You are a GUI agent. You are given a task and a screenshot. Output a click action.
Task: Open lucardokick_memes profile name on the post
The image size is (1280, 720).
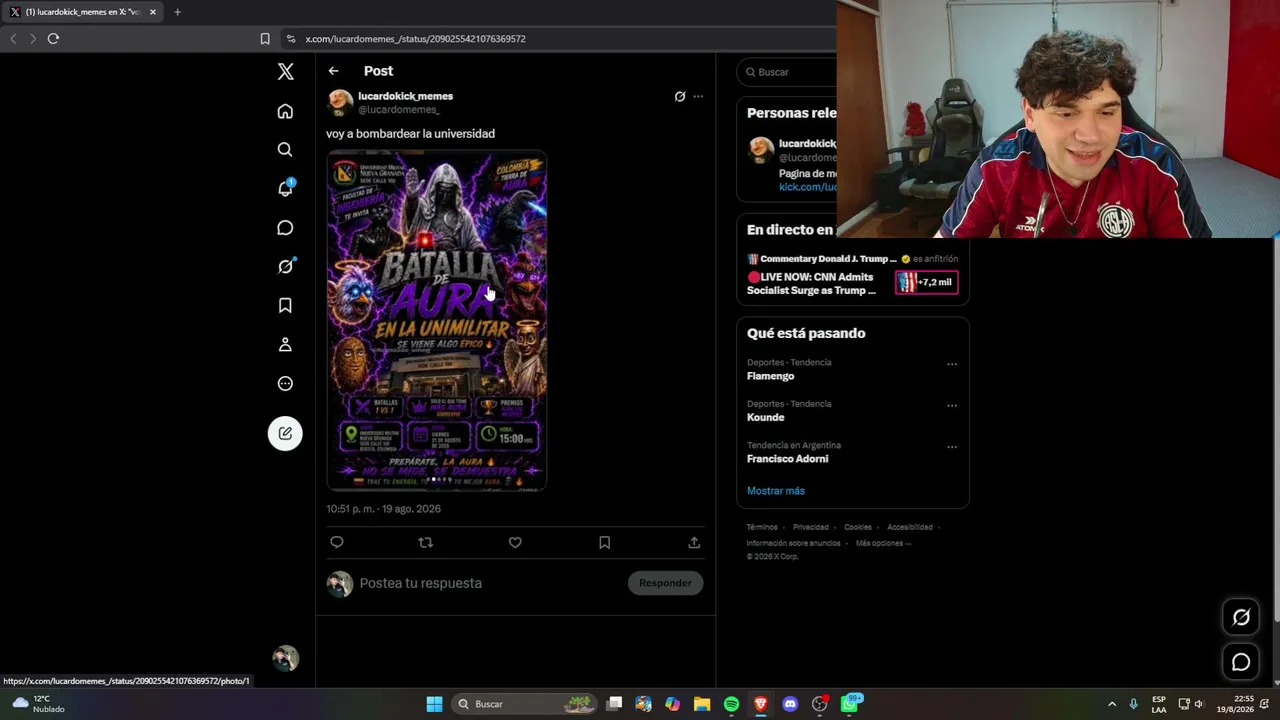tap(405, 96)
